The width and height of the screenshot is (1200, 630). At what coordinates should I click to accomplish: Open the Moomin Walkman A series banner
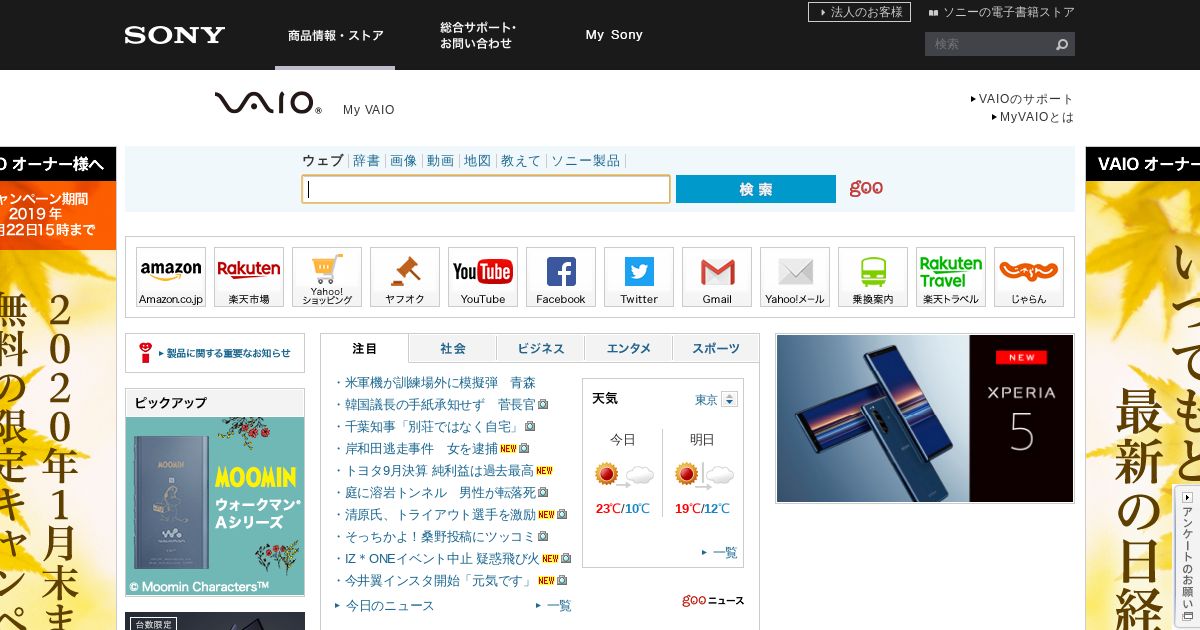(x=215, y=506)
